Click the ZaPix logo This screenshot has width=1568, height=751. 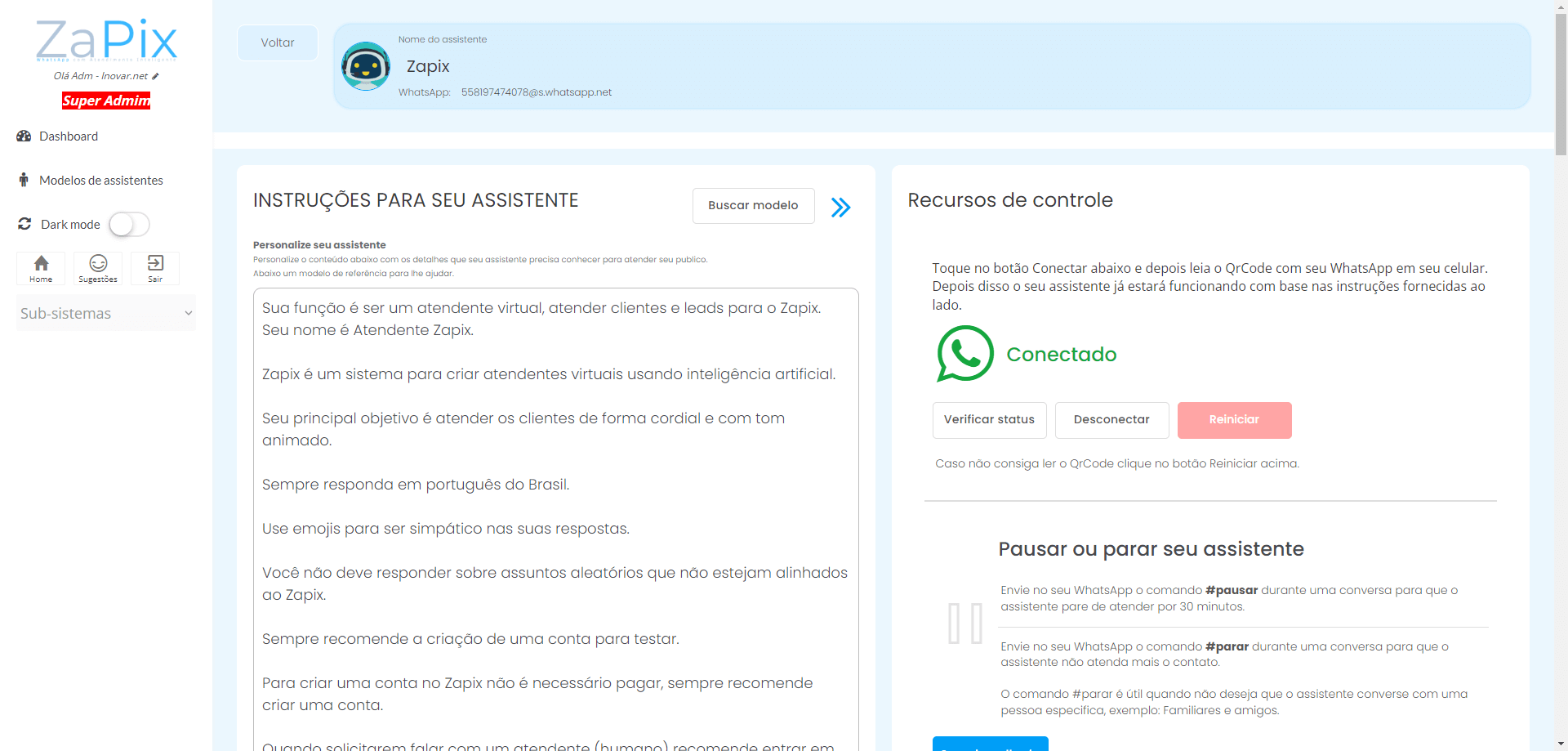106,40
